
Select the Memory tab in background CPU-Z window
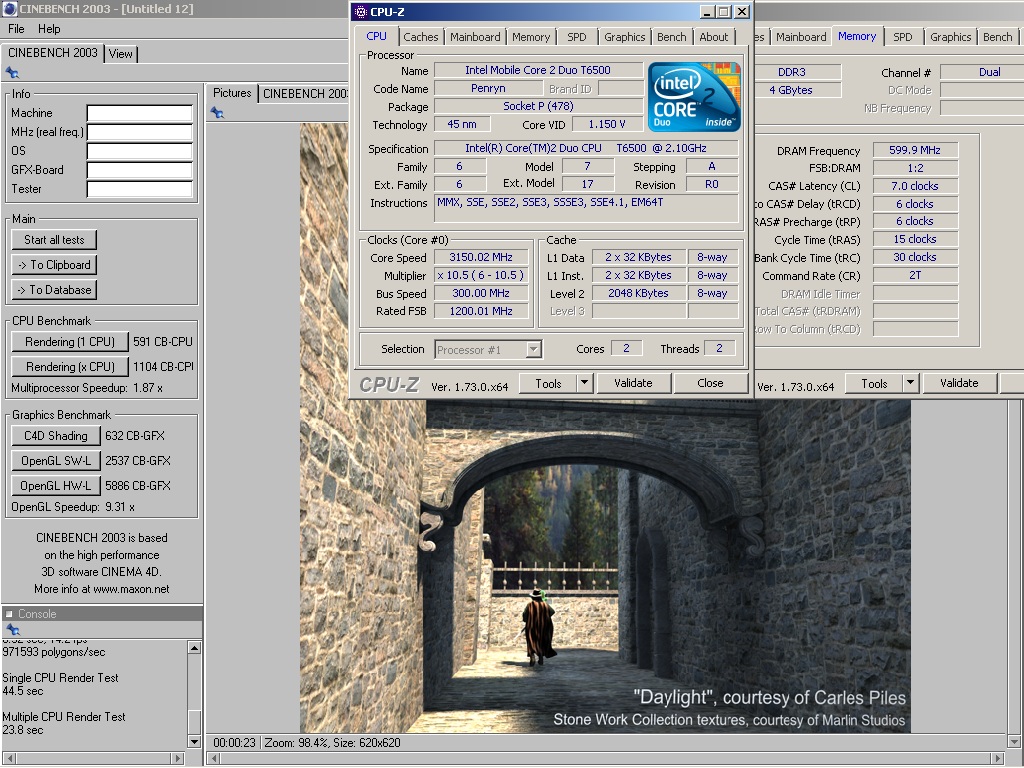pyautogui.click(x=857, y=36)
